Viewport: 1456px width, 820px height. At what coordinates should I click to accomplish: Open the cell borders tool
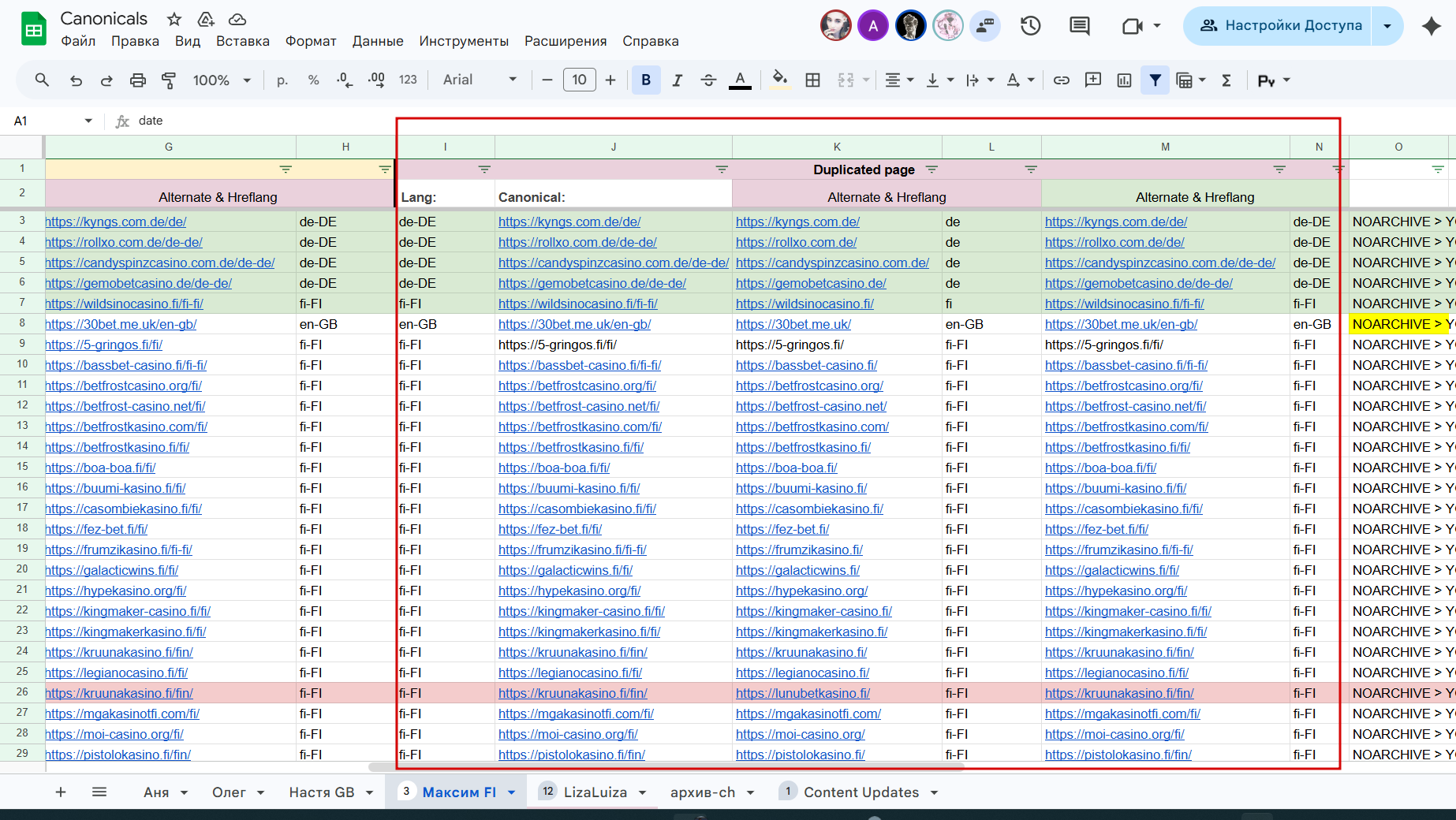pyautogui.click(x=812, y=80)
